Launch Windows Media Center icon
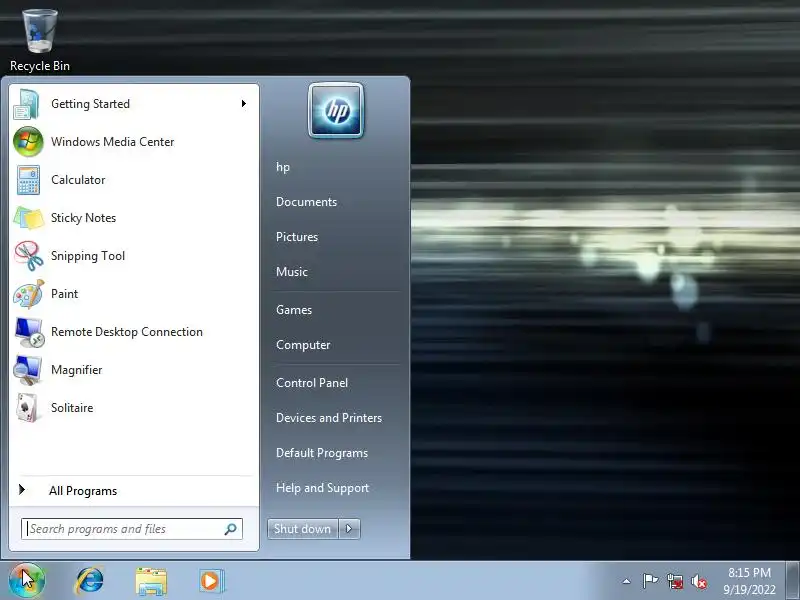 [x=28, y=142]
